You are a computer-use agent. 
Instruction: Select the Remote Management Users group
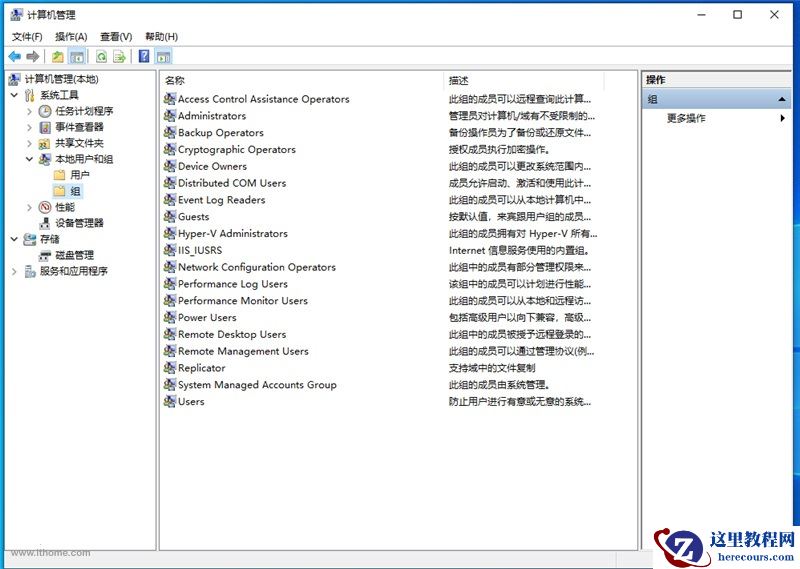click(243, 351)
